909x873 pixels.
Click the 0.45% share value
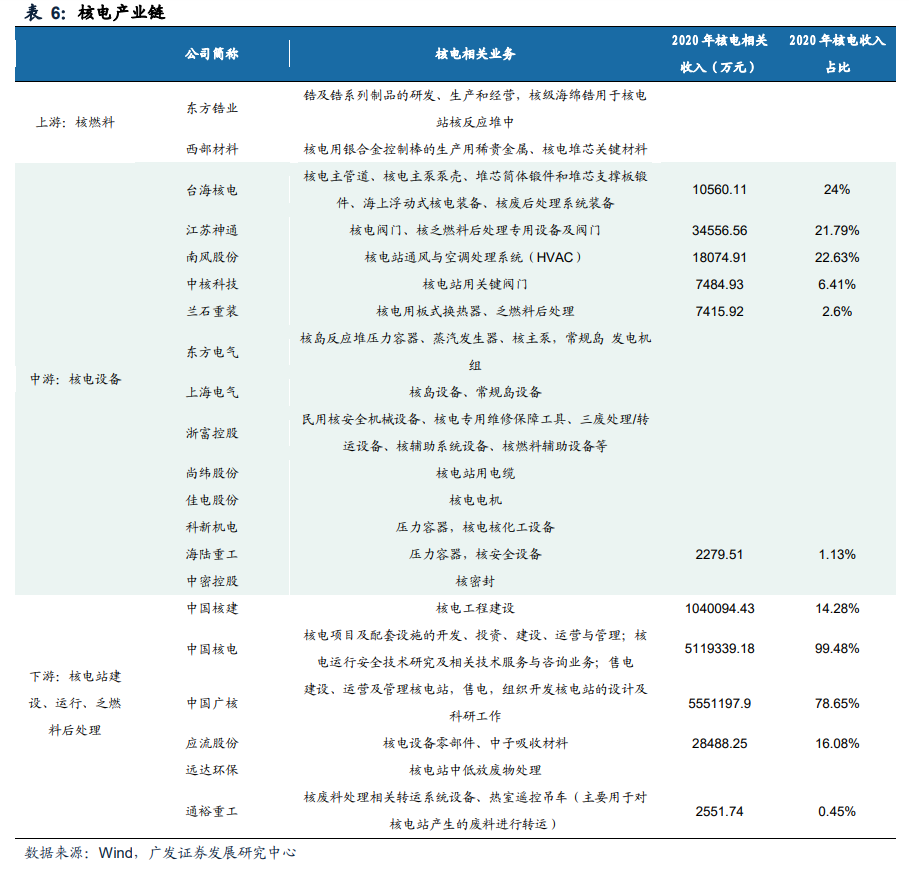click(837, 811)
